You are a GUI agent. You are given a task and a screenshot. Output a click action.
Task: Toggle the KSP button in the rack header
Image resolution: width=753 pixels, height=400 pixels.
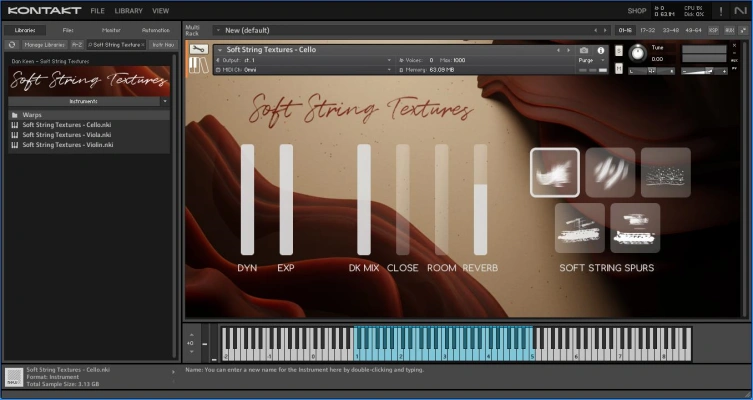pyautogui.click(x=714, y=30)
